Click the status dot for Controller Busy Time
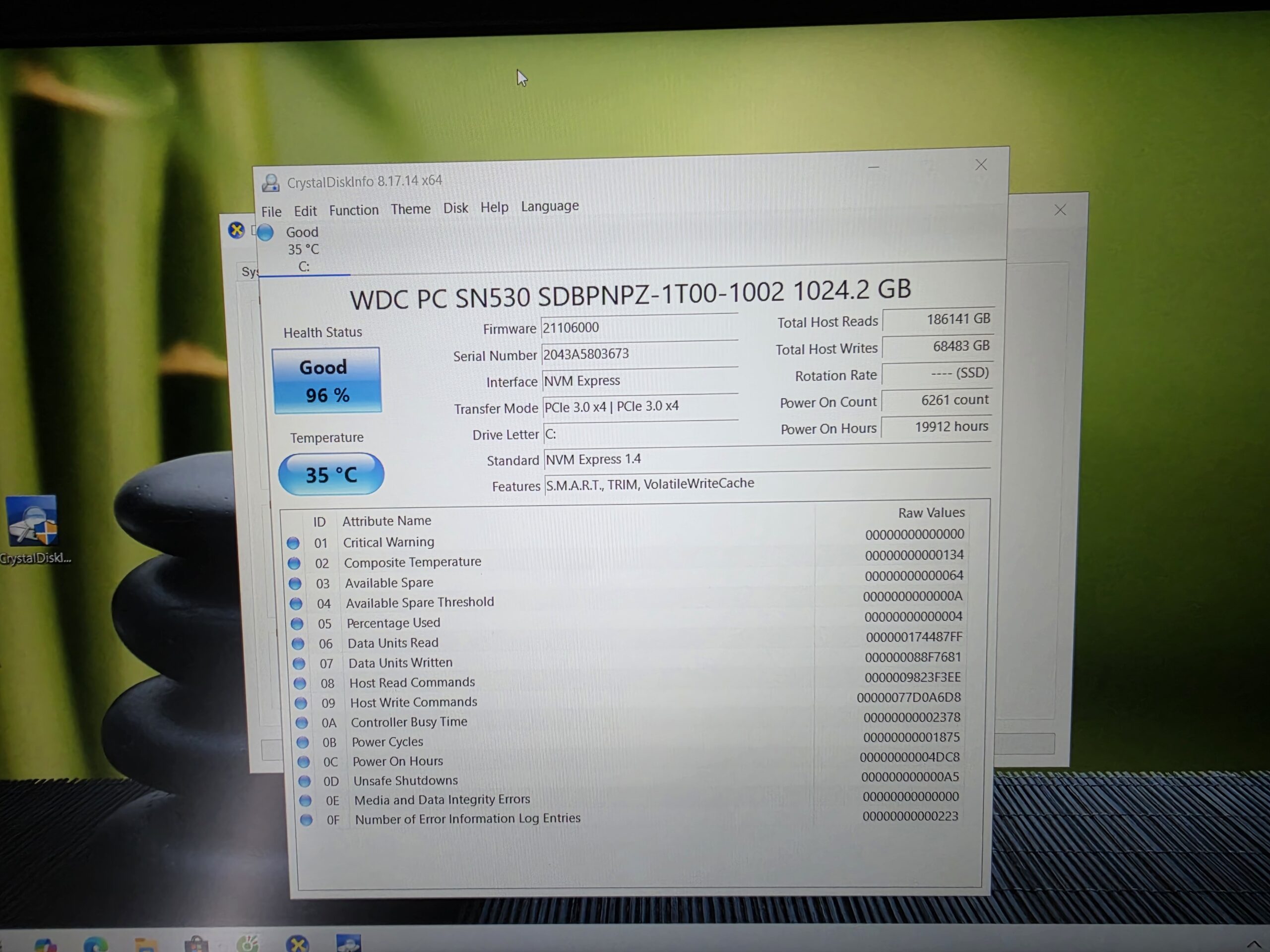The image size is (1270, 952). [302, 723]
